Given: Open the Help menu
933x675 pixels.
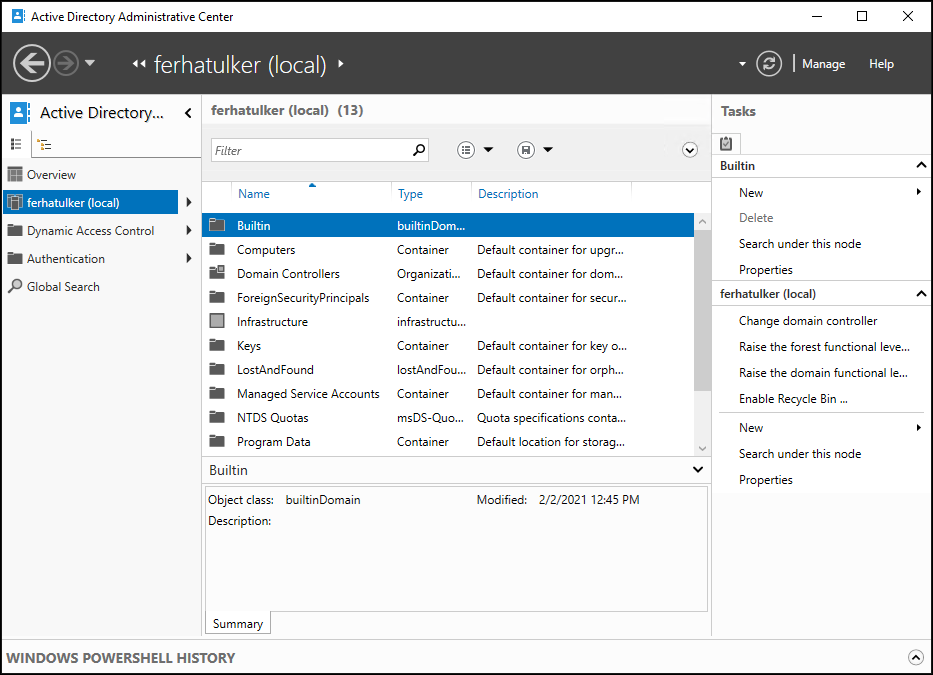Looking at the screenshot, I should [881, 64].
